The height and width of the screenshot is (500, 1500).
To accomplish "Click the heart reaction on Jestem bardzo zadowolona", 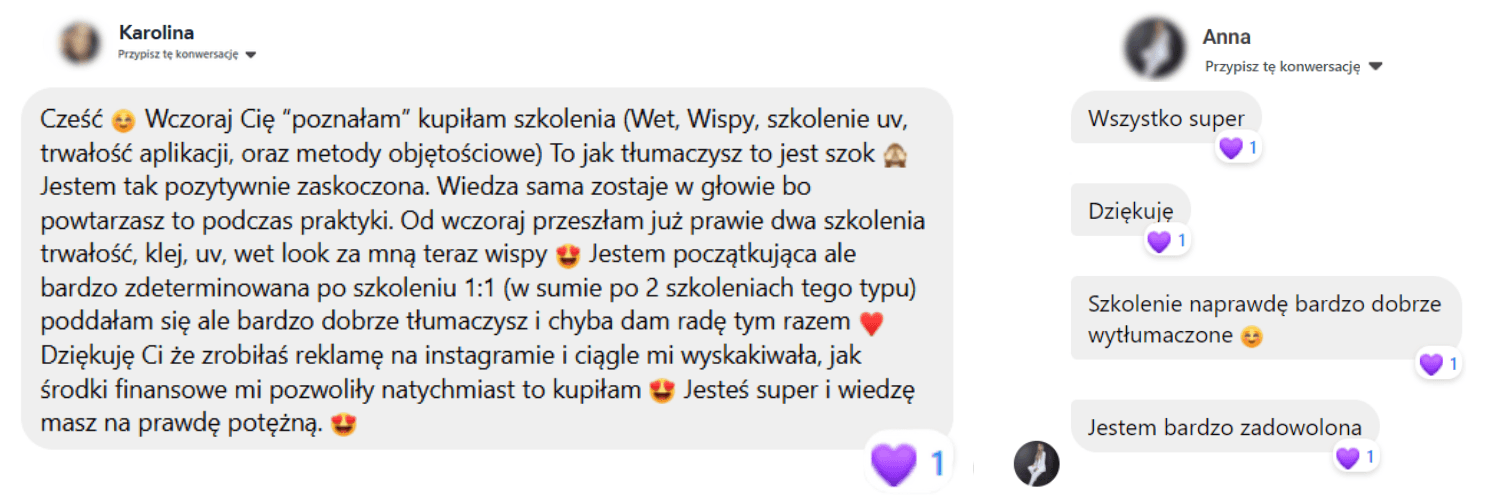I will pos(1348,458).
